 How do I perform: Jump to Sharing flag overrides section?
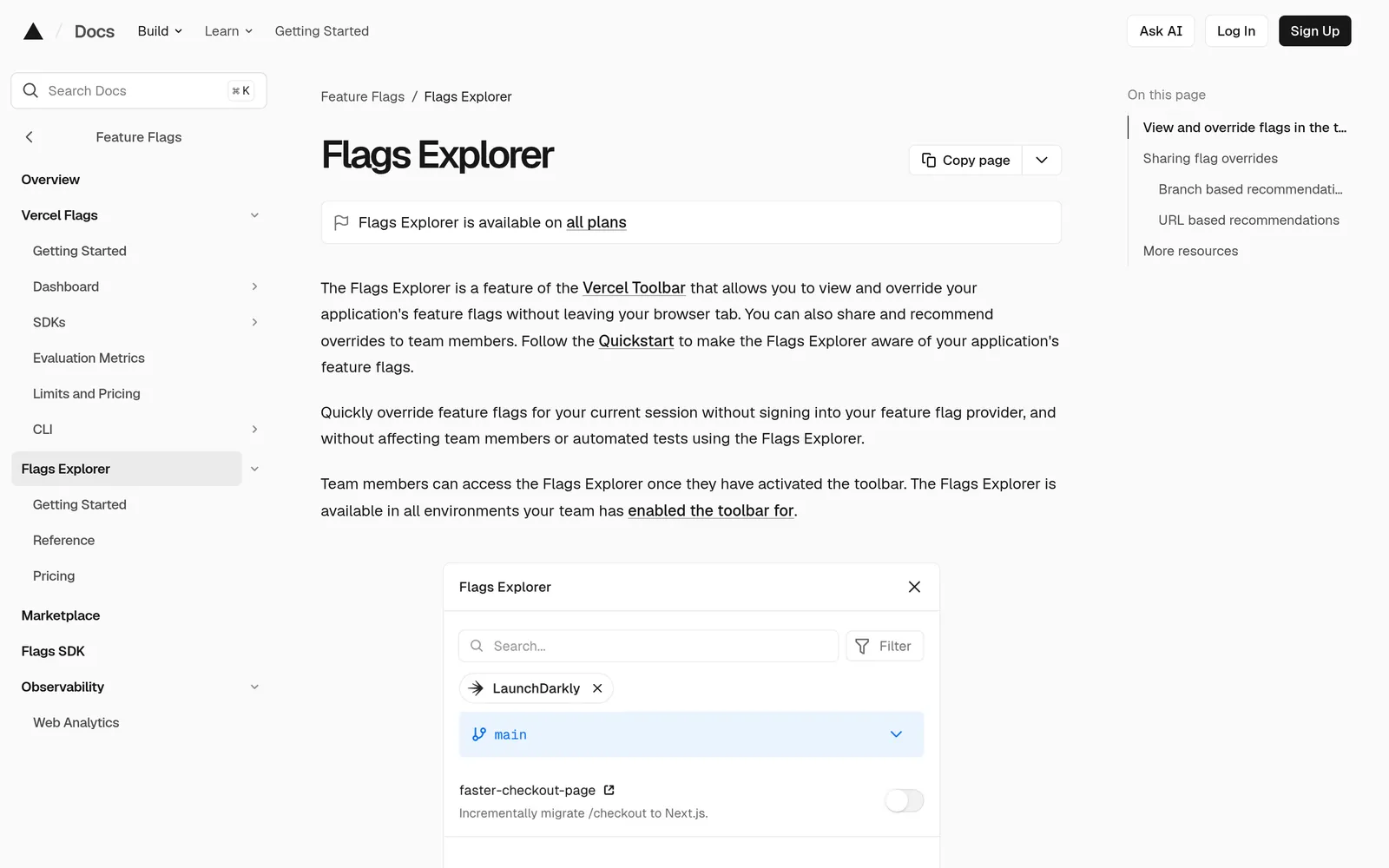point(1210,158)
